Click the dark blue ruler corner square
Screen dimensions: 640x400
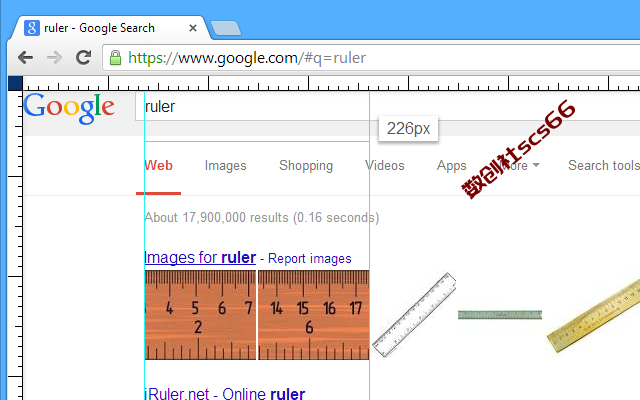[x=15, y=83]
